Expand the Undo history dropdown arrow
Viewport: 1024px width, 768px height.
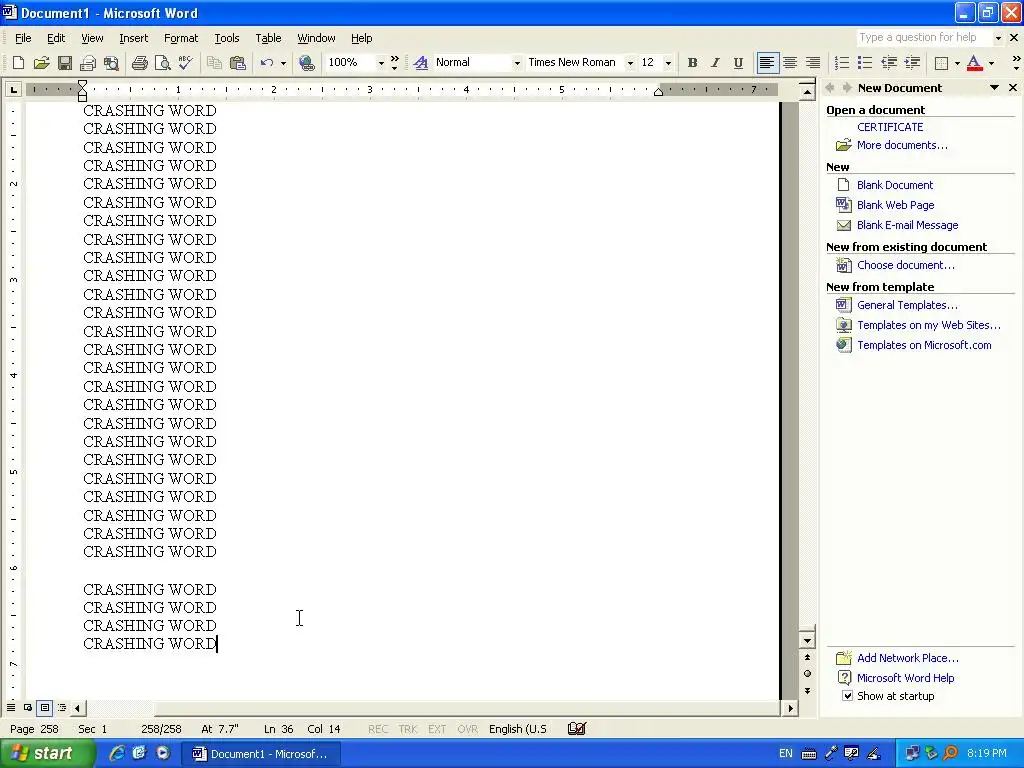point(283,63)
